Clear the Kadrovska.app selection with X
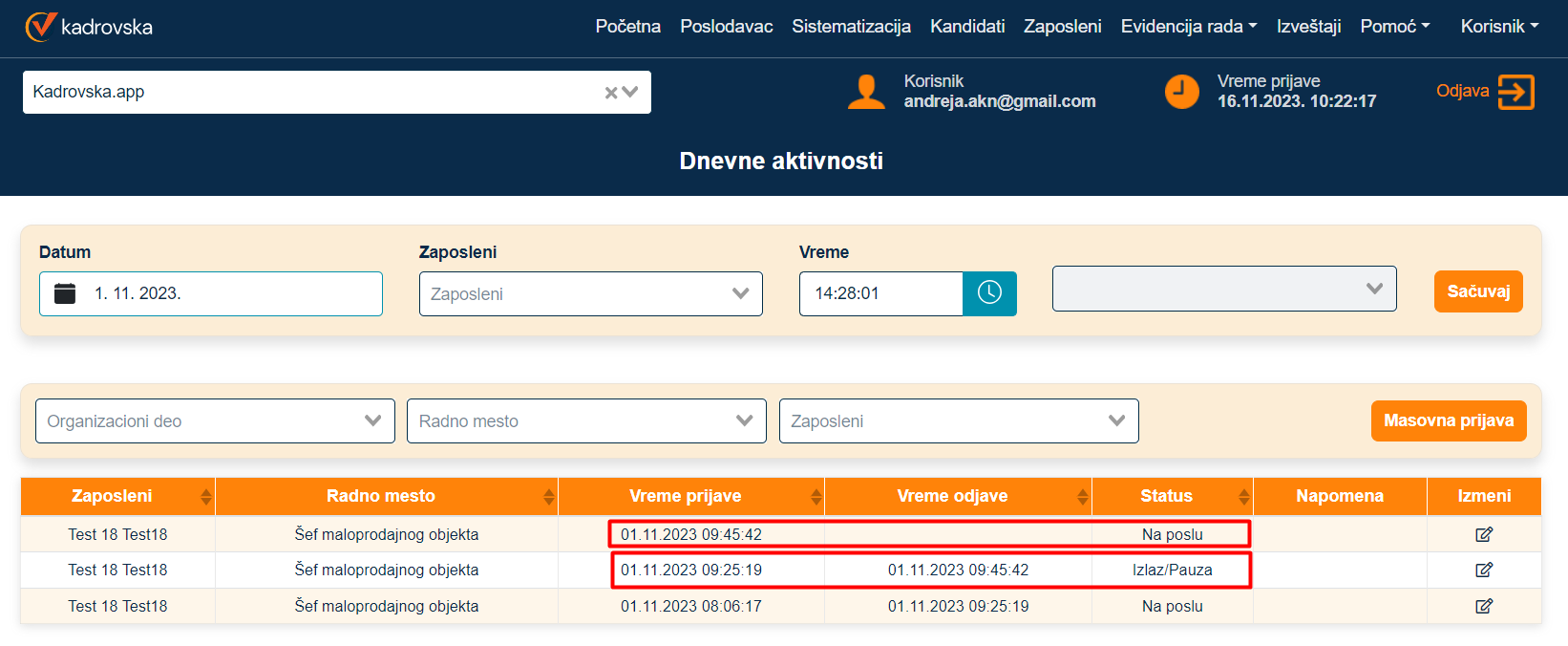The width and height of the screenshot is (1568, 646). (611, 93)
